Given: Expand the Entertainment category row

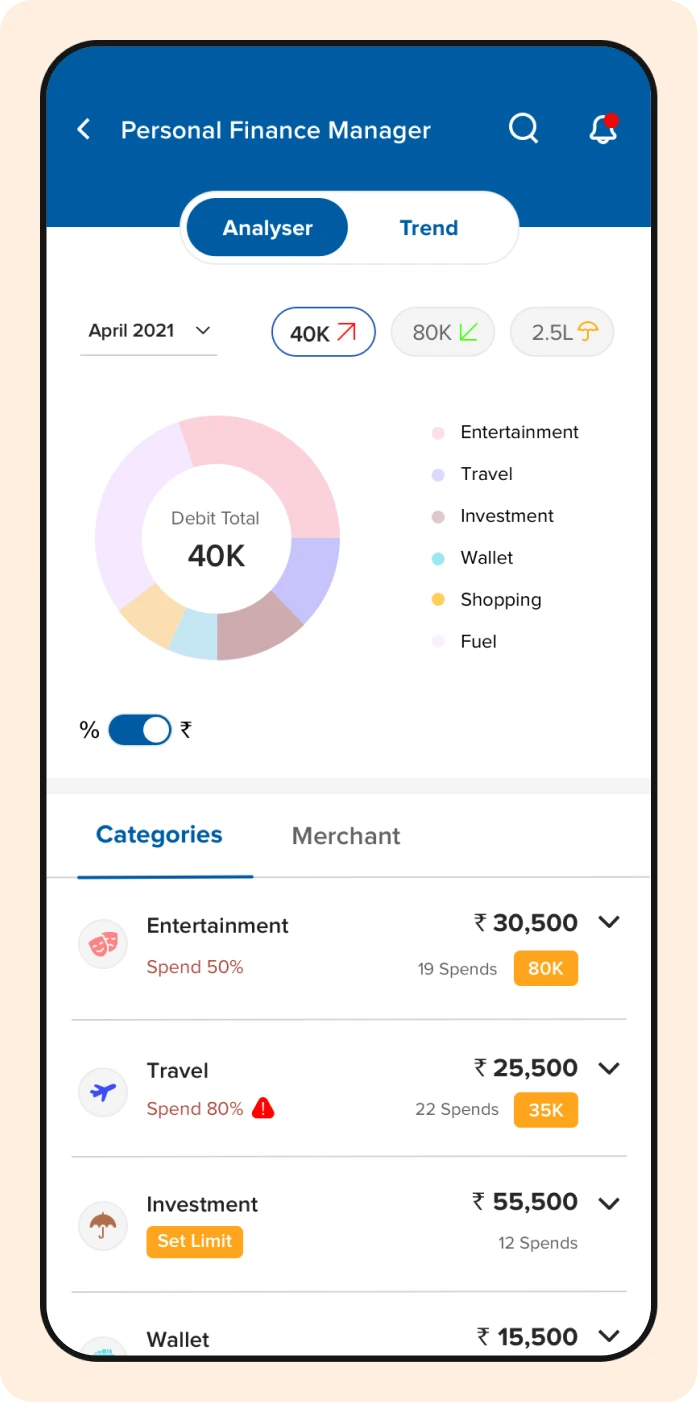Looking at the screenshot, I should (x=609, y=922).
